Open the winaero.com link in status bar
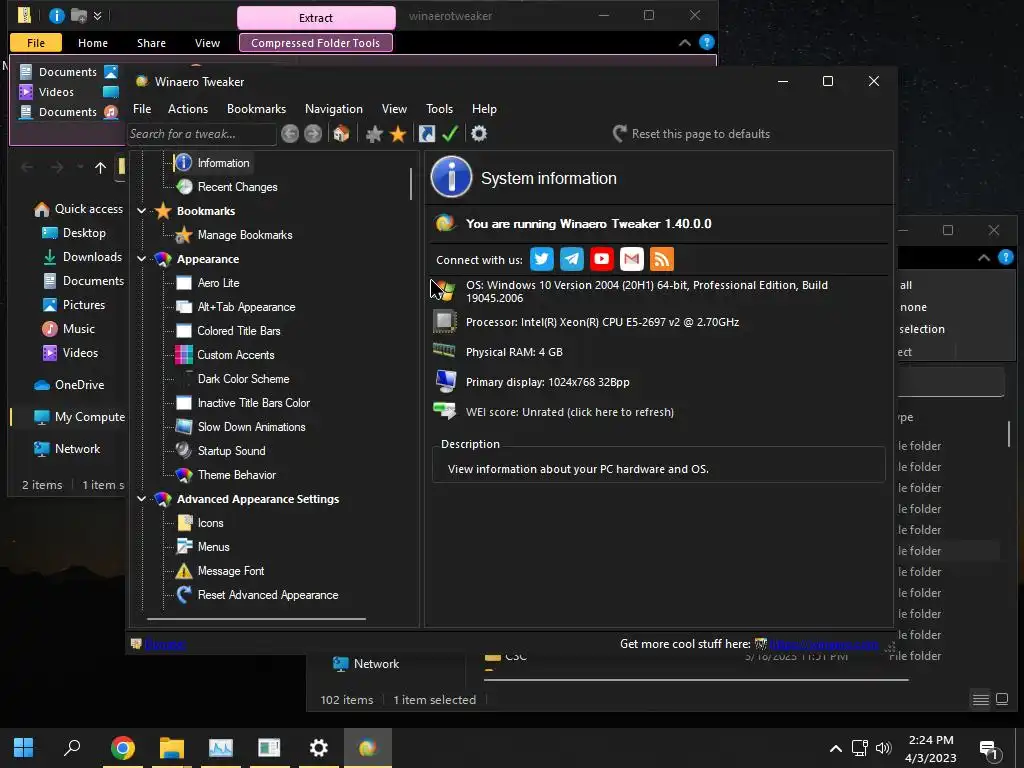1024x768 pixels. pyautogui.click(x=825, y=645)
